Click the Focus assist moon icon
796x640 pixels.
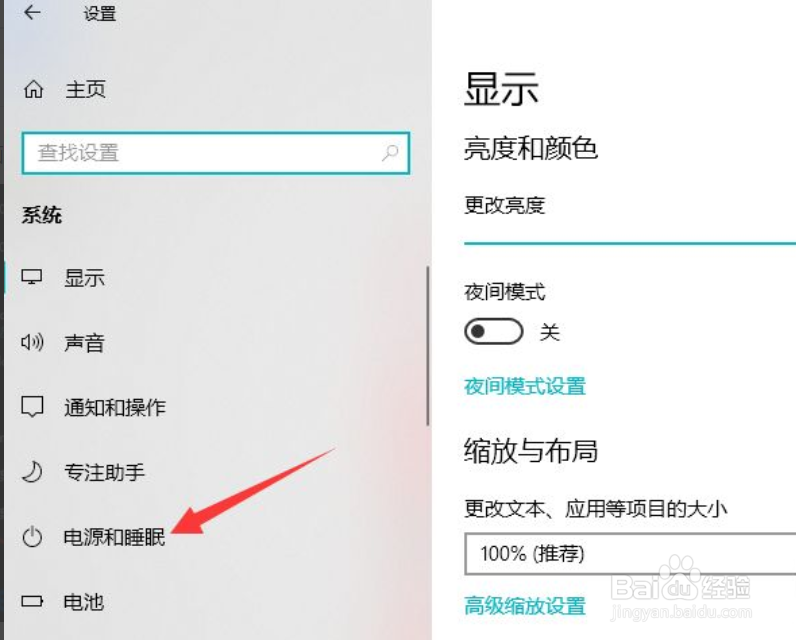[x=32, y=472]
